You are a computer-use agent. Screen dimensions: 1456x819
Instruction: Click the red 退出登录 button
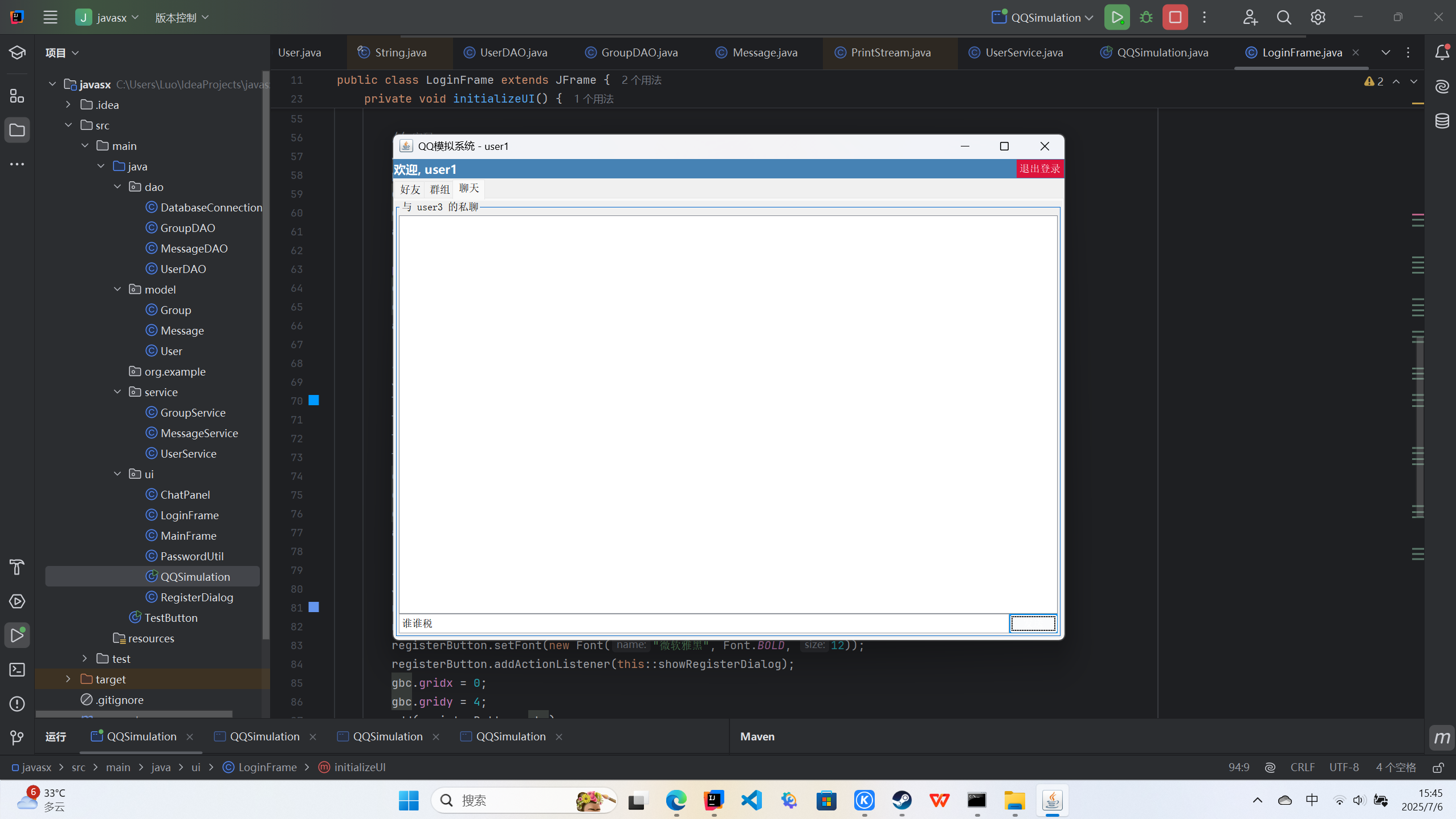point(1039,169)
